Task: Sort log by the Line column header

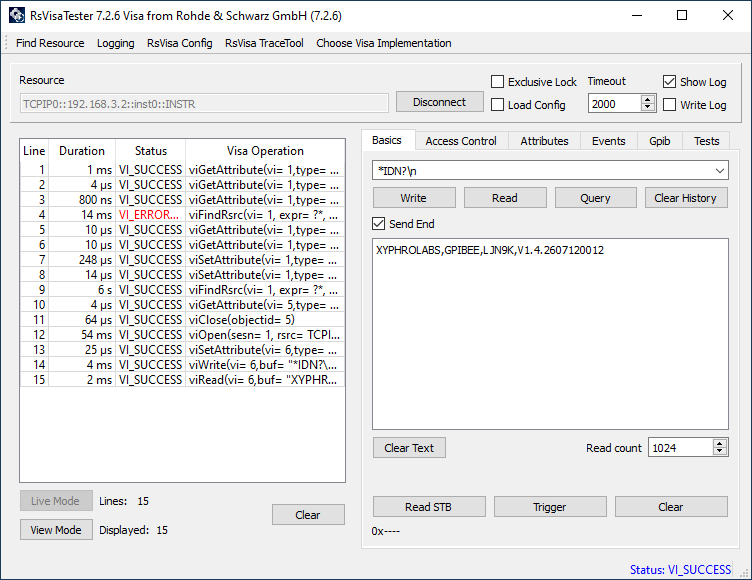Action: tap(34, 151)
